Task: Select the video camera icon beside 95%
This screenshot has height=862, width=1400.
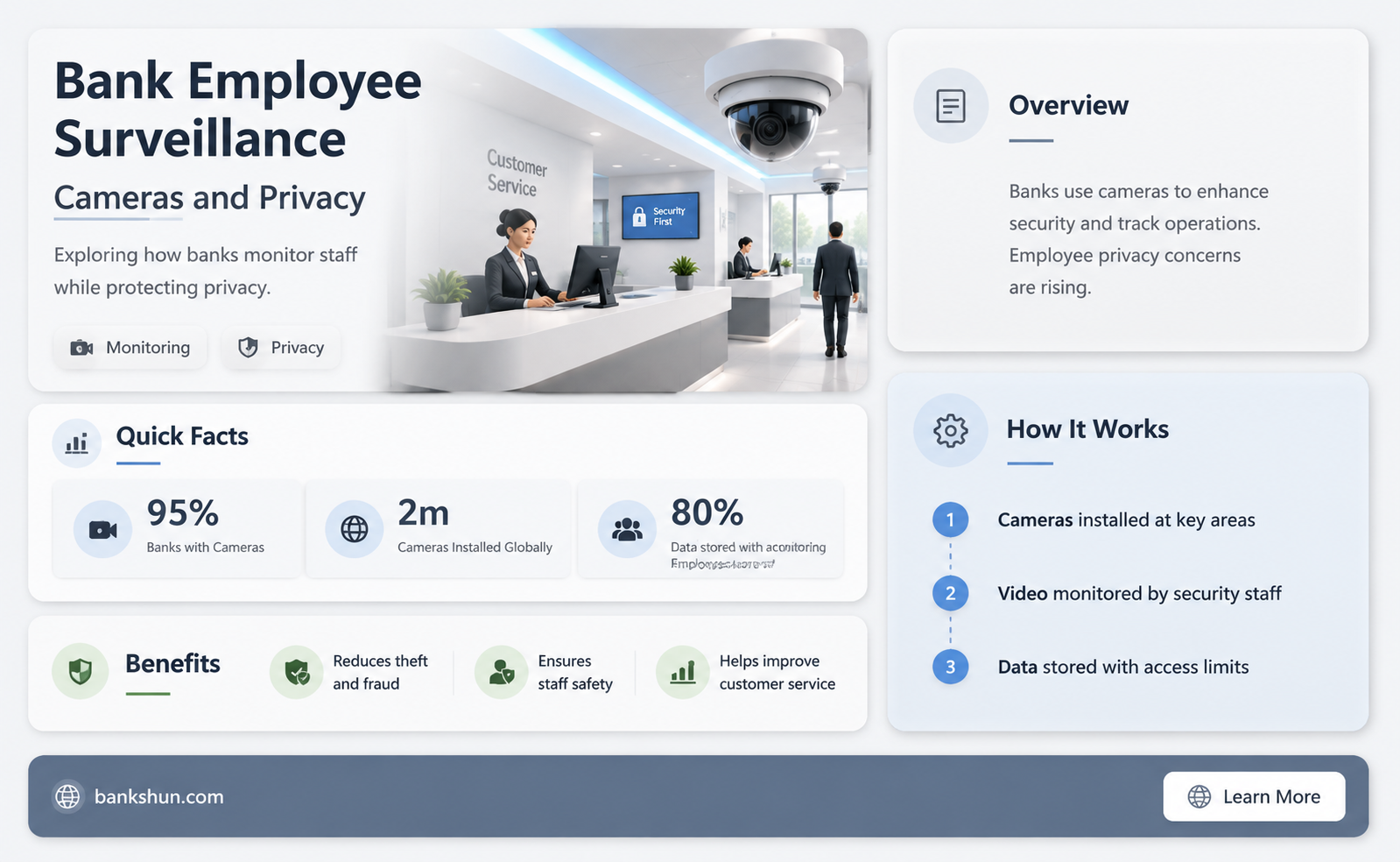Action: pyautogui.click(x=102, y=529)
